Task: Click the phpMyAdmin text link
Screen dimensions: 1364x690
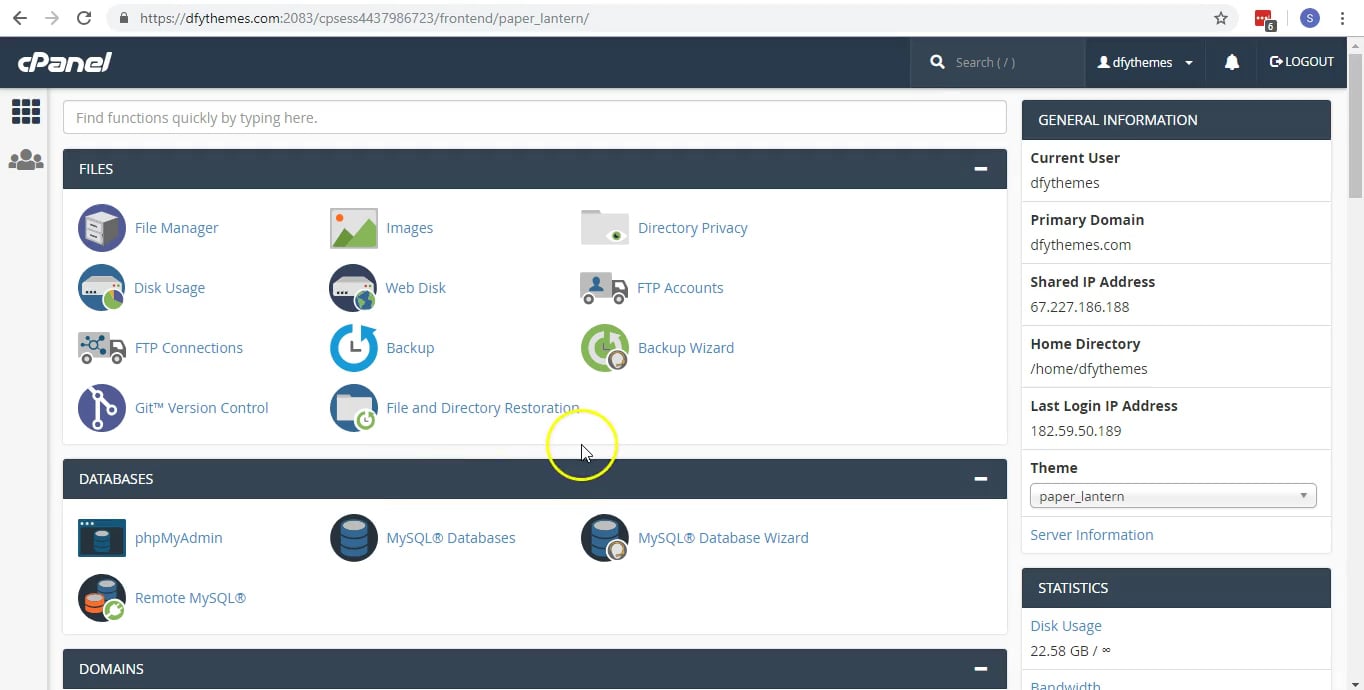Action: click(x=179, y=538)
